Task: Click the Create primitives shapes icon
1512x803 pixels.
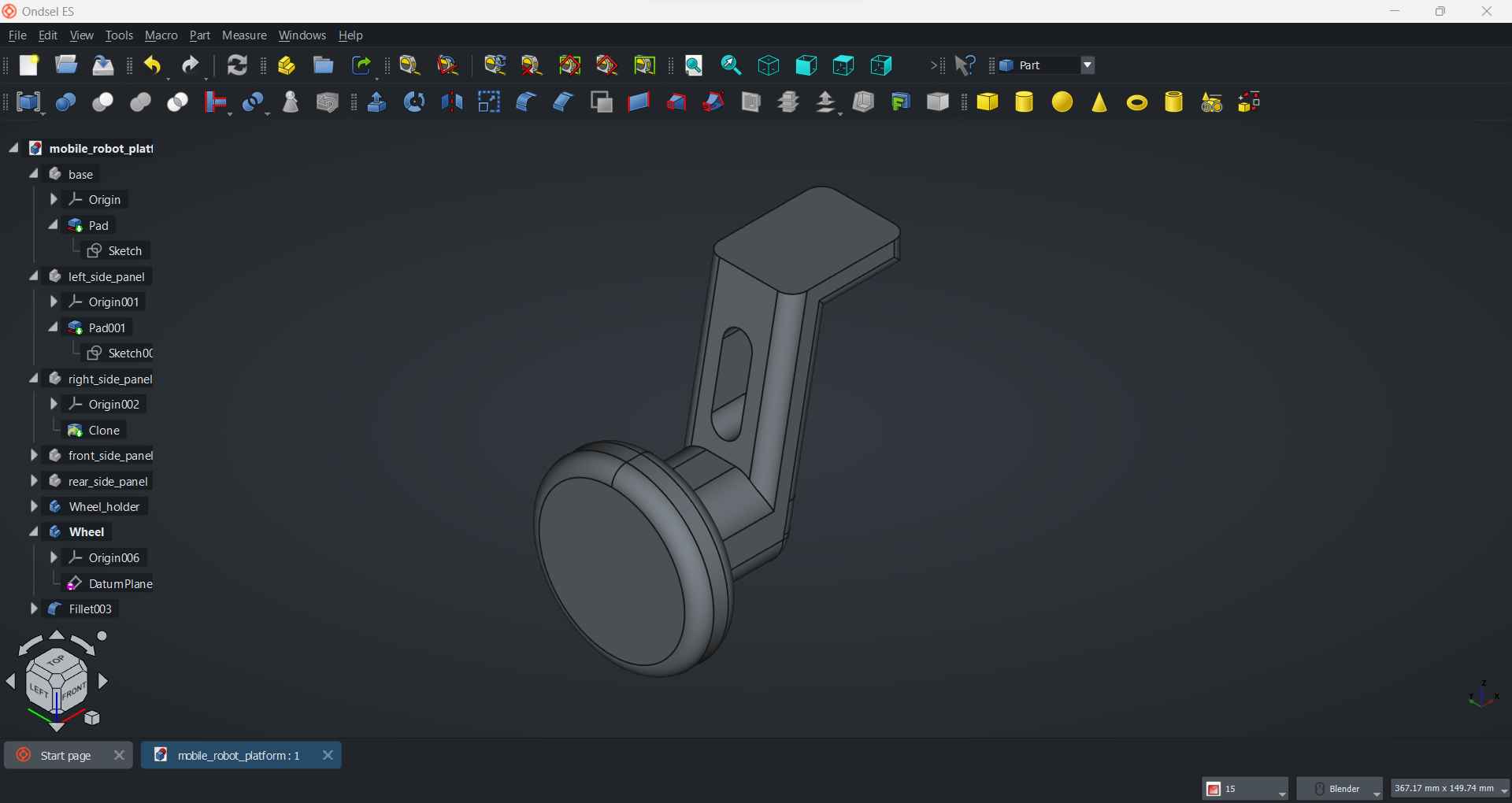Action: point(1212,102)
